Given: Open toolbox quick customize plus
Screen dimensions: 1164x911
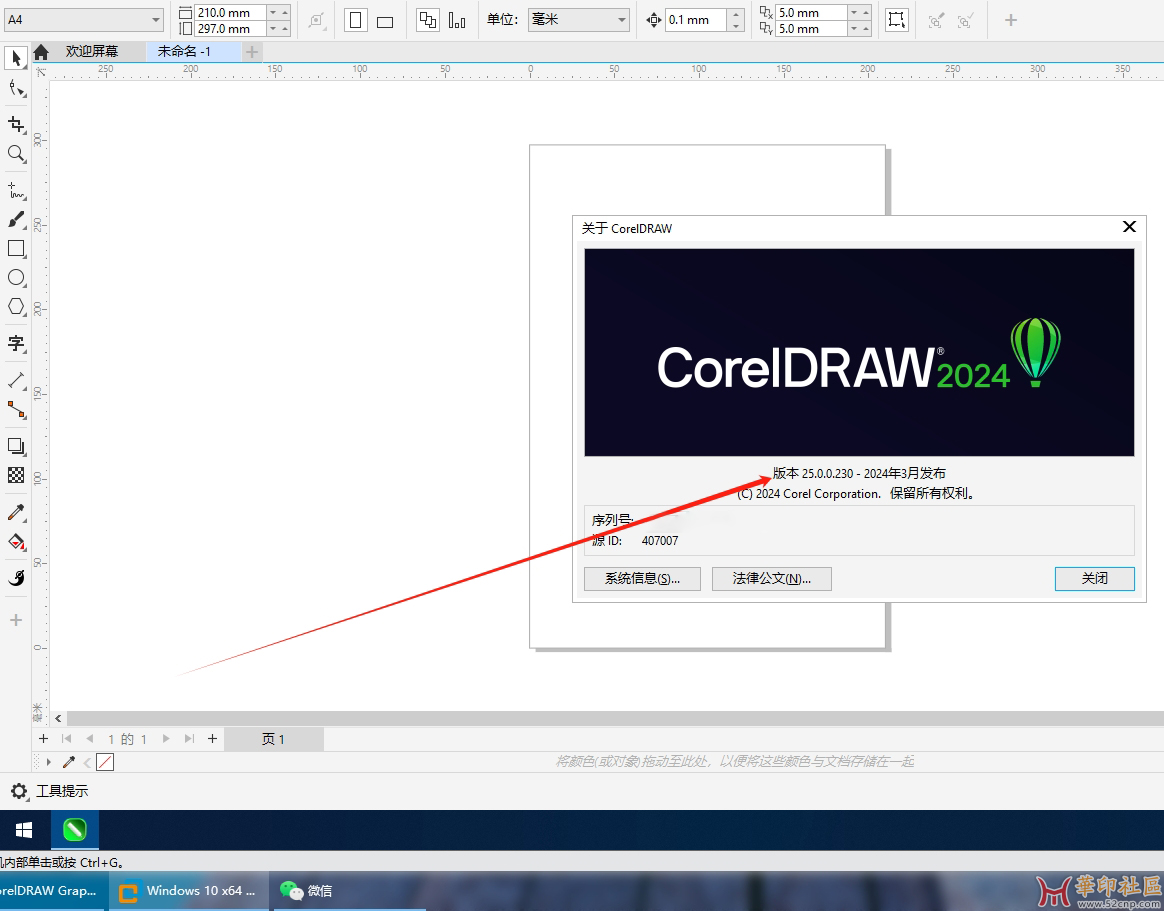Looking at the screenshot, I should tap(16, 620).
